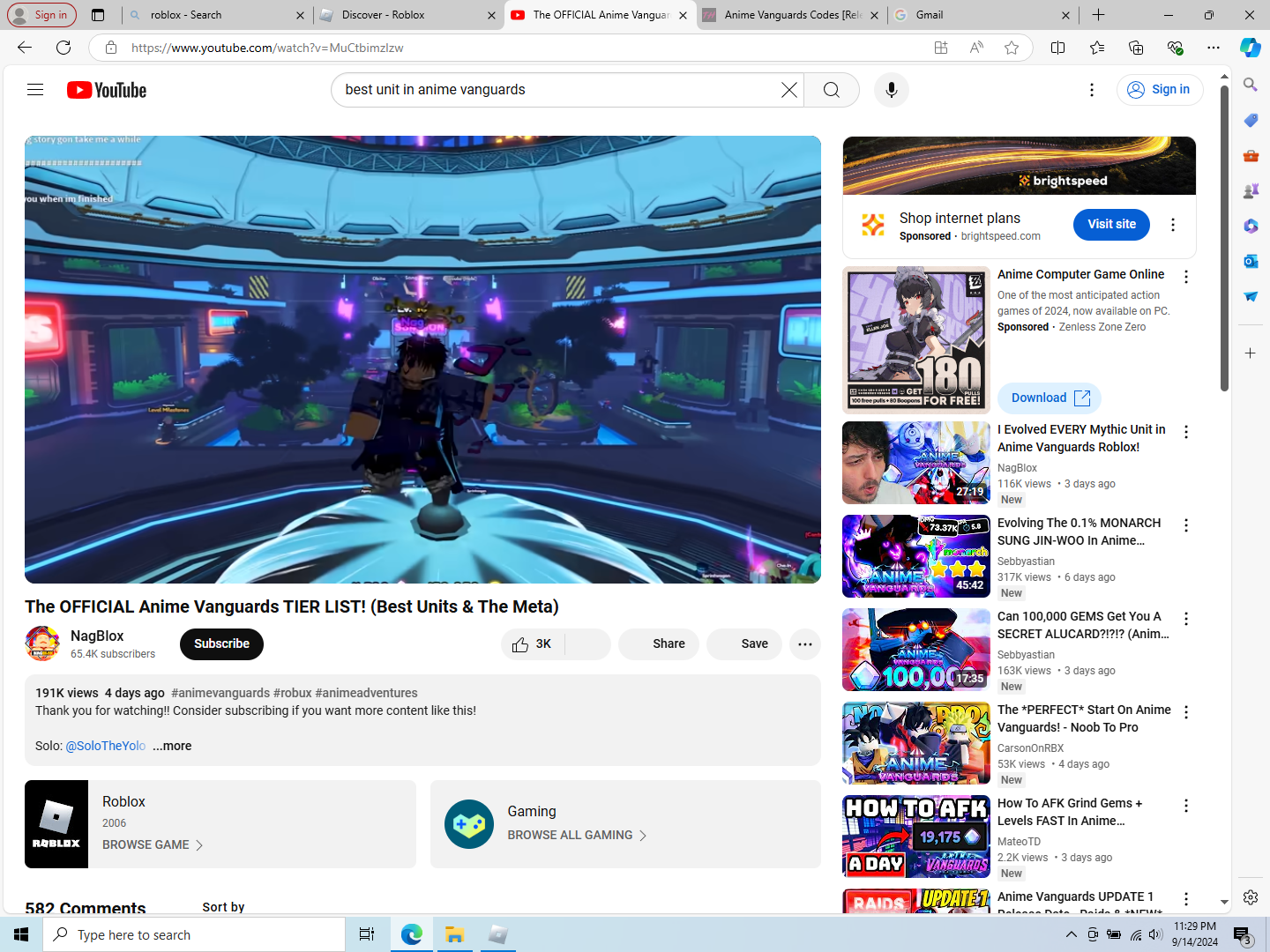Click the YouTube search magnifier button
This screenshot has height=952, width=1270.
[832, 90]
